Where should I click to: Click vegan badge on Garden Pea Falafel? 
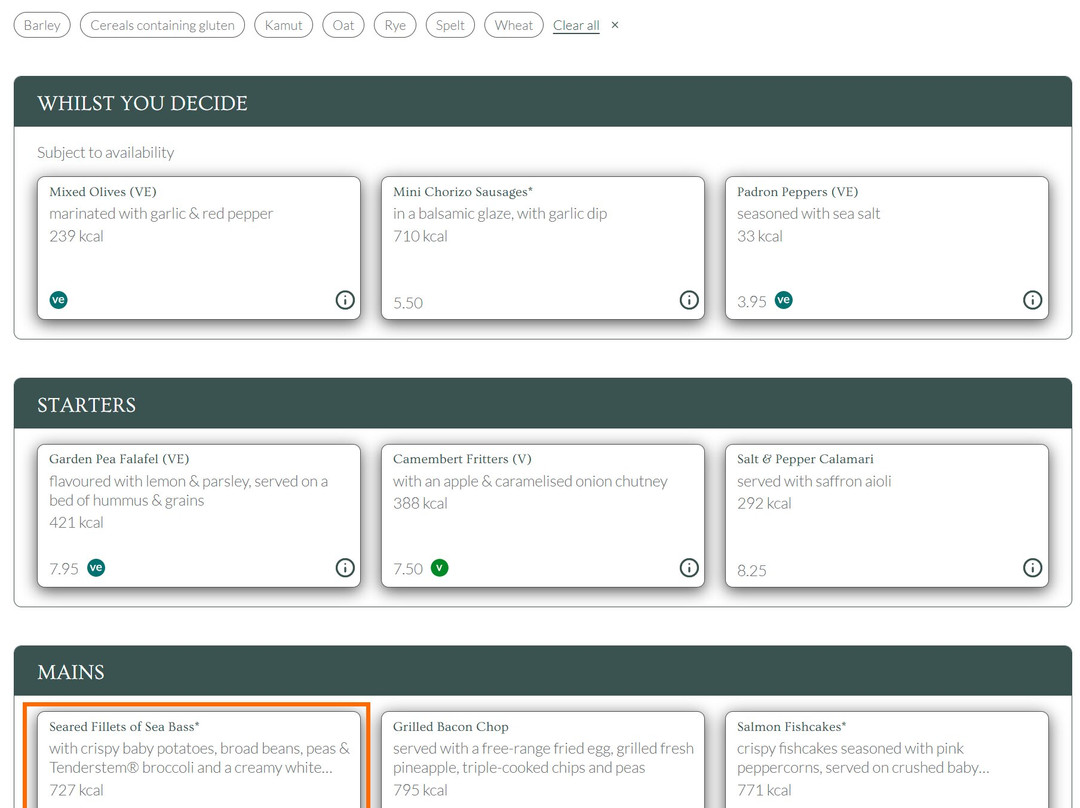pos(96,568)
